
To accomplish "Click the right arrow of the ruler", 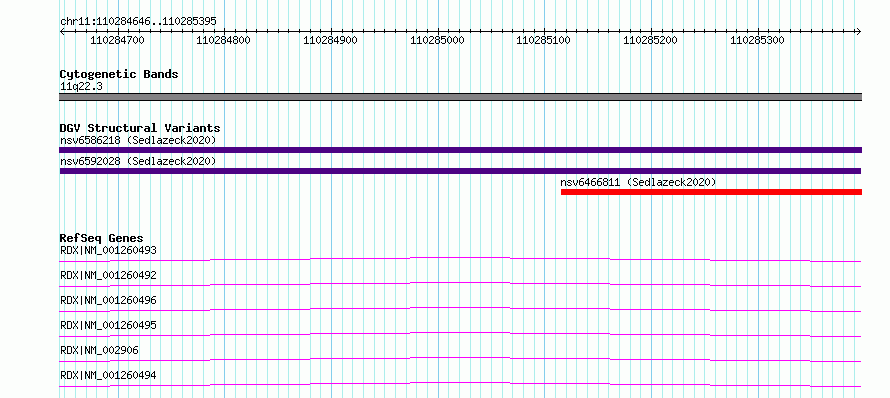I will coord(858,31).
